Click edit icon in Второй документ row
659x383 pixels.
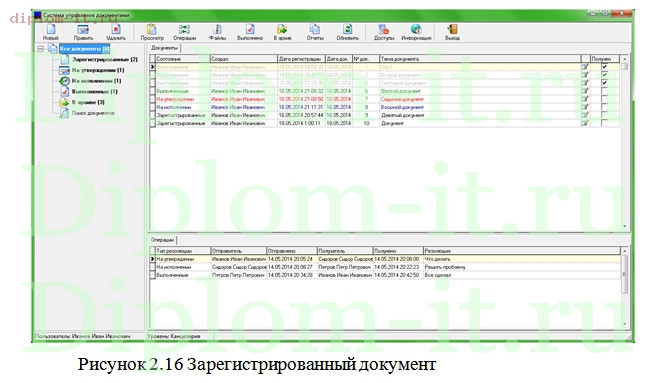tap(585, 74)
